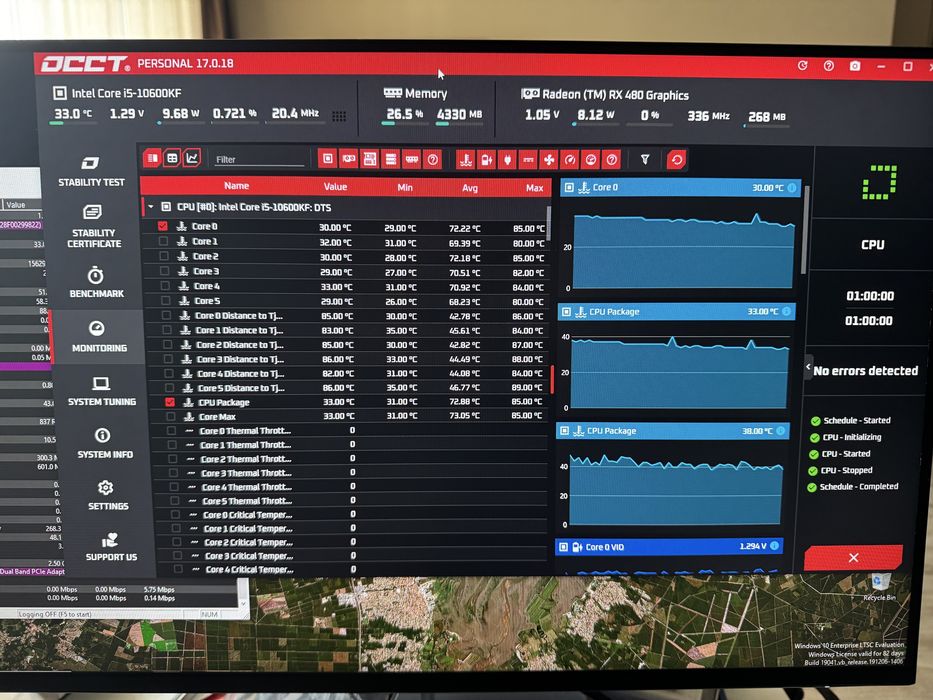
Task: Click the Core 0 VID graph header
Action: pos(669,546)
